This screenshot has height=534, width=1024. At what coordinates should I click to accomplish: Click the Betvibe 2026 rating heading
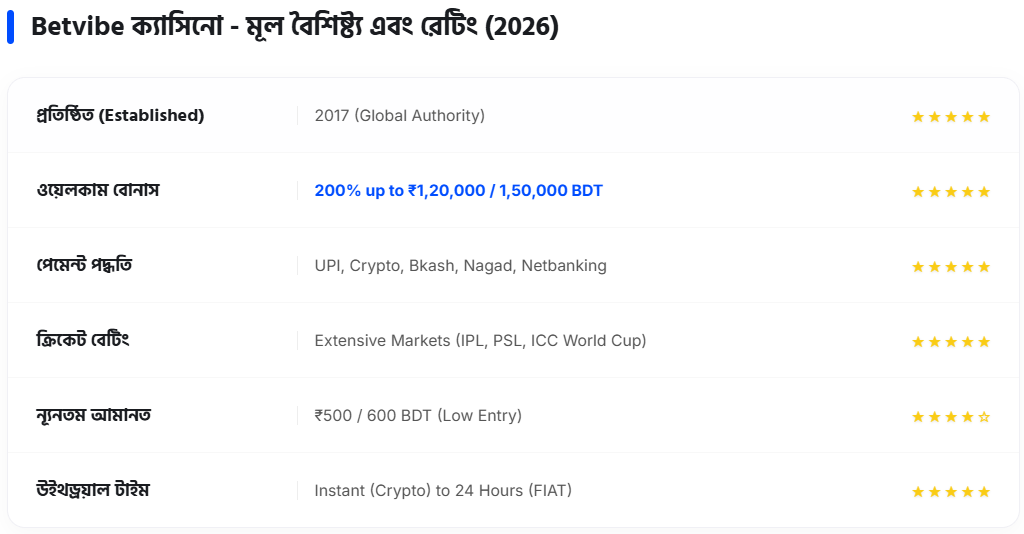[x=294, y=27]
